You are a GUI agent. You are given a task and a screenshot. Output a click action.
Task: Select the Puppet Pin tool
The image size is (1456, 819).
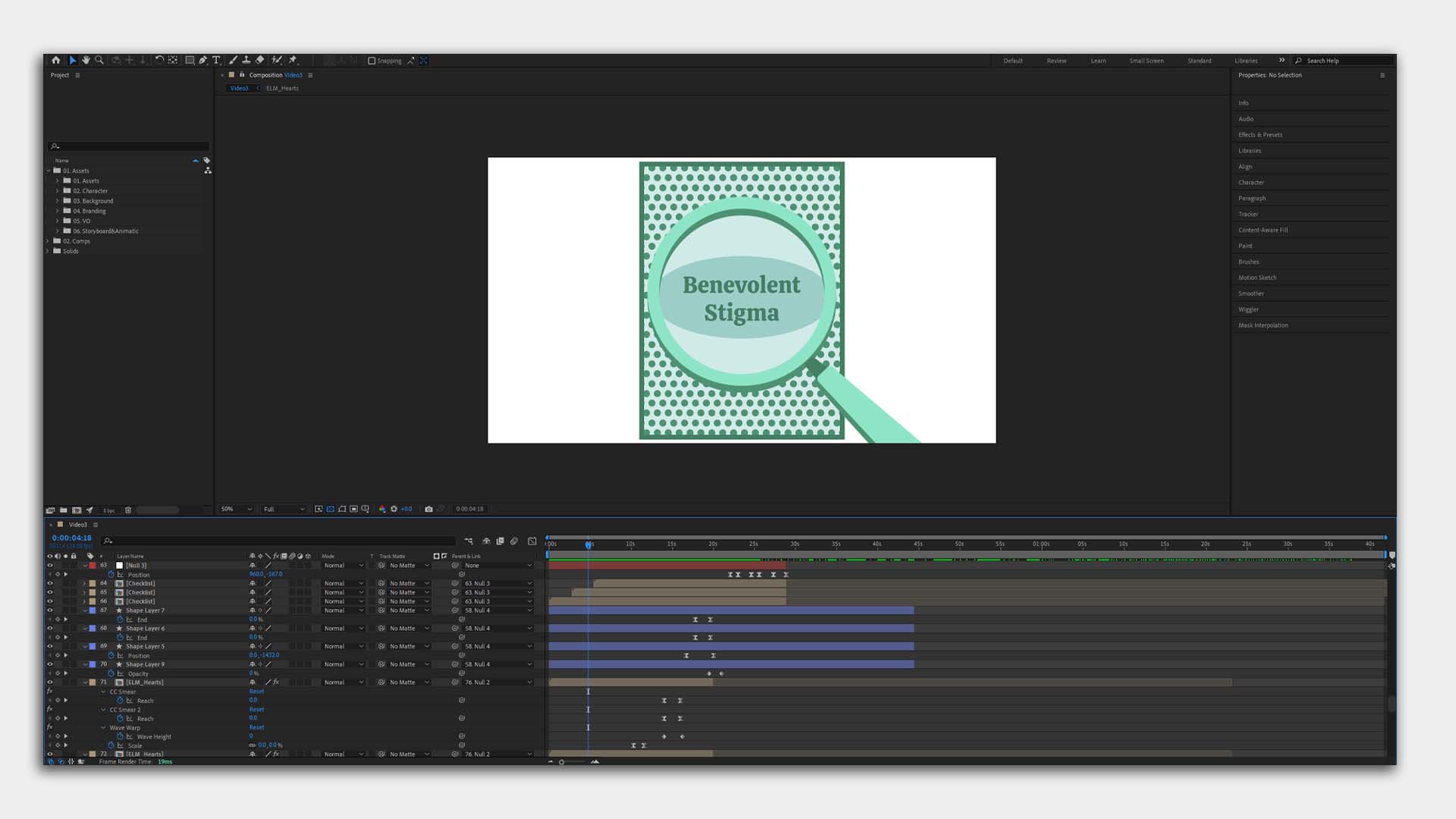click(x=293, y=60)
